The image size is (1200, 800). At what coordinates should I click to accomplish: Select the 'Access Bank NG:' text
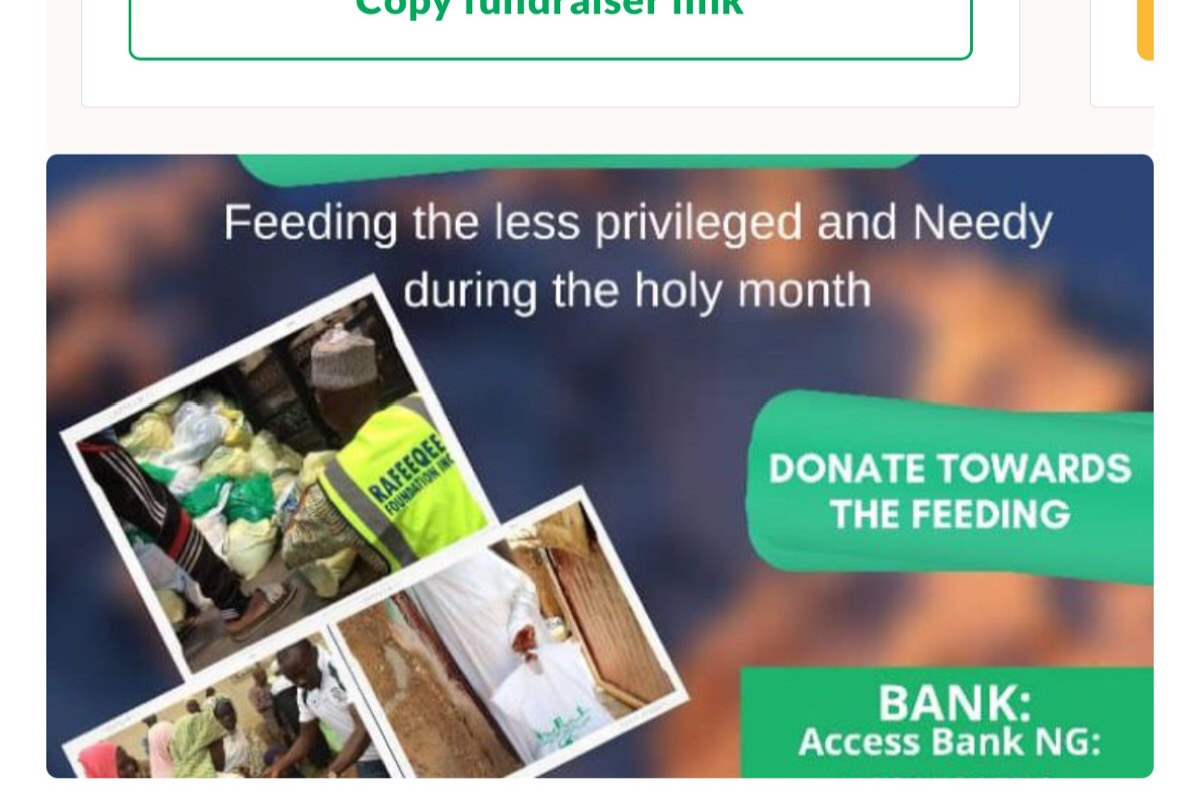coord(949,742)
